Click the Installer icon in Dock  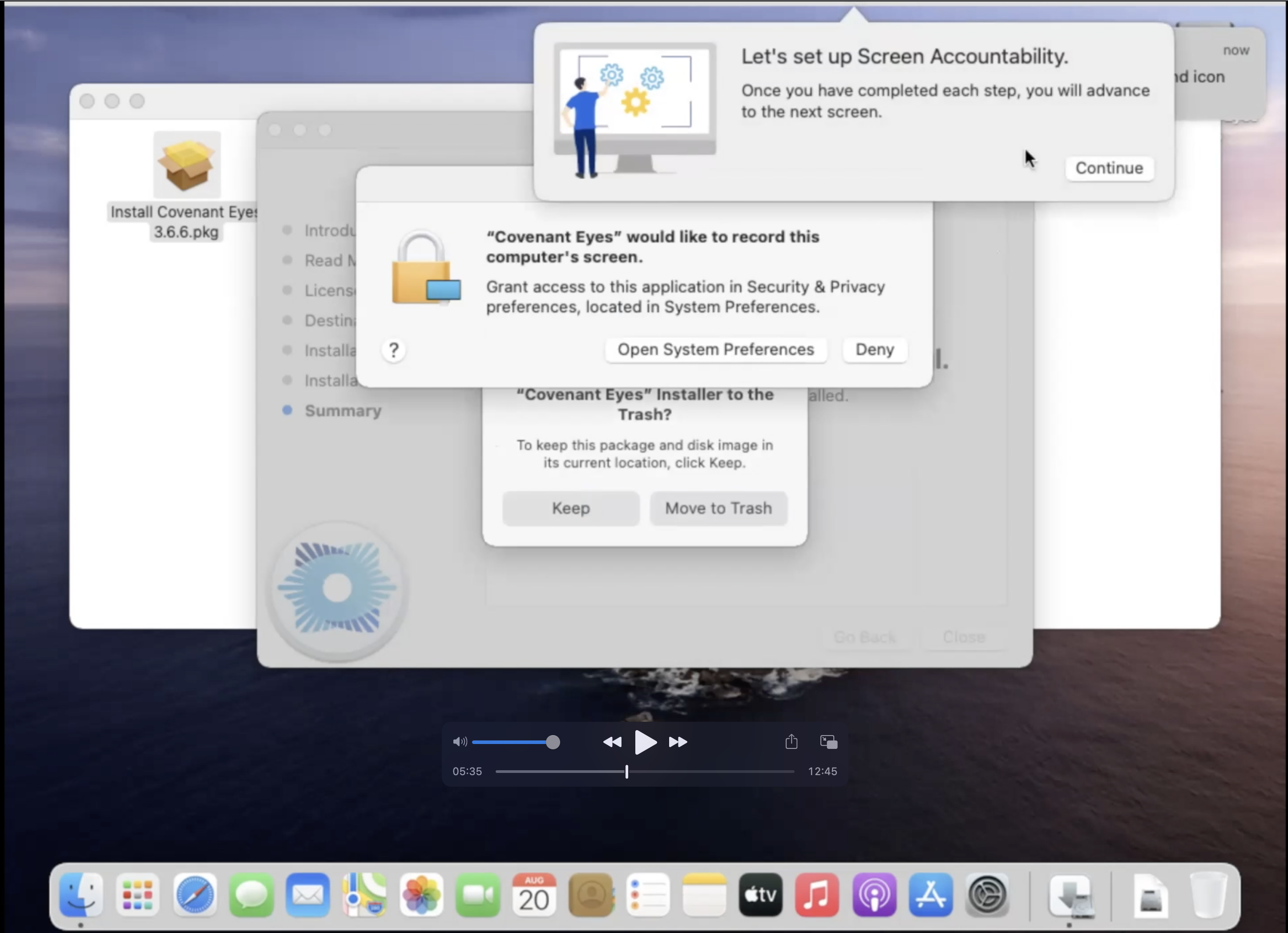pos(1070,896)
